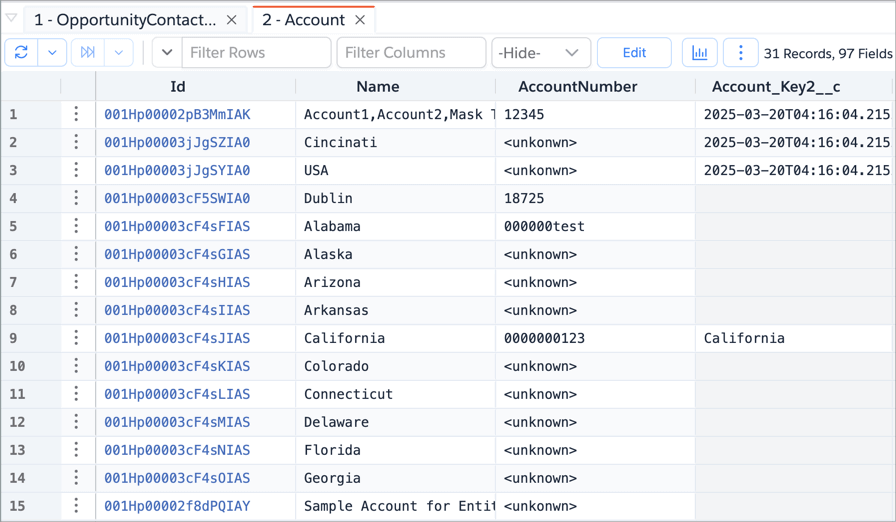Click the AccountNumber column header
Viewport: 896px width, 522px height.
click(x=577, y=87)
